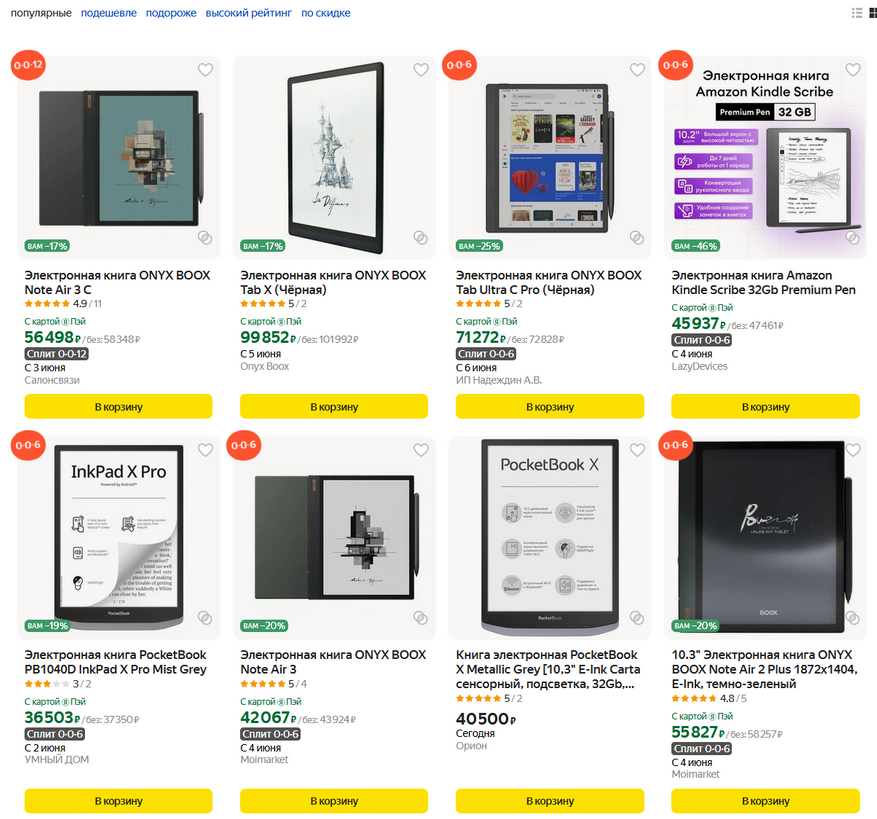Compare the ONYX BOOX Tab Ultra C Pro
The height and width of the screenshot is (819, 877).
click(x=636, y=238)
